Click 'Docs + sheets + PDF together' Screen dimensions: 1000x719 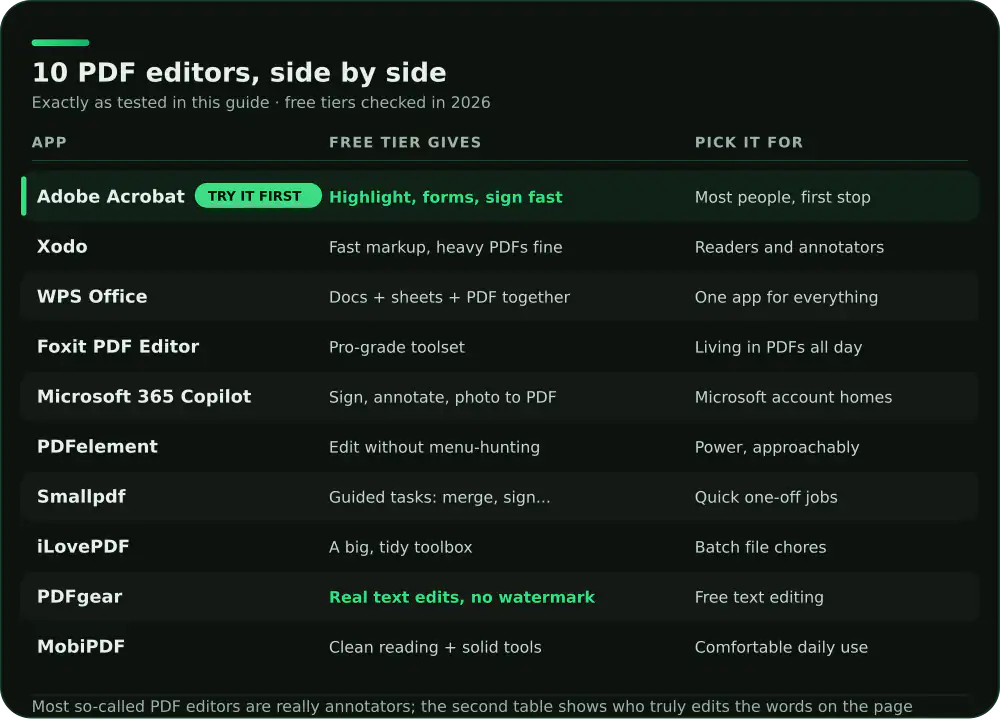450,297
